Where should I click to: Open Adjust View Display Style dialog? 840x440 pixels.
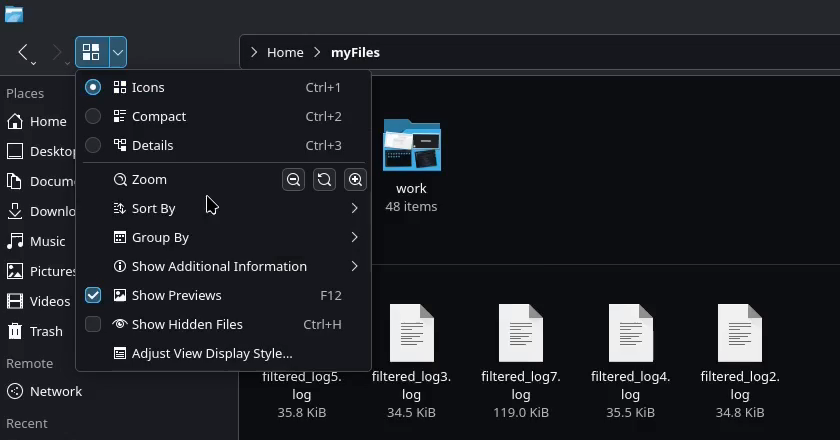coord(223,353)
